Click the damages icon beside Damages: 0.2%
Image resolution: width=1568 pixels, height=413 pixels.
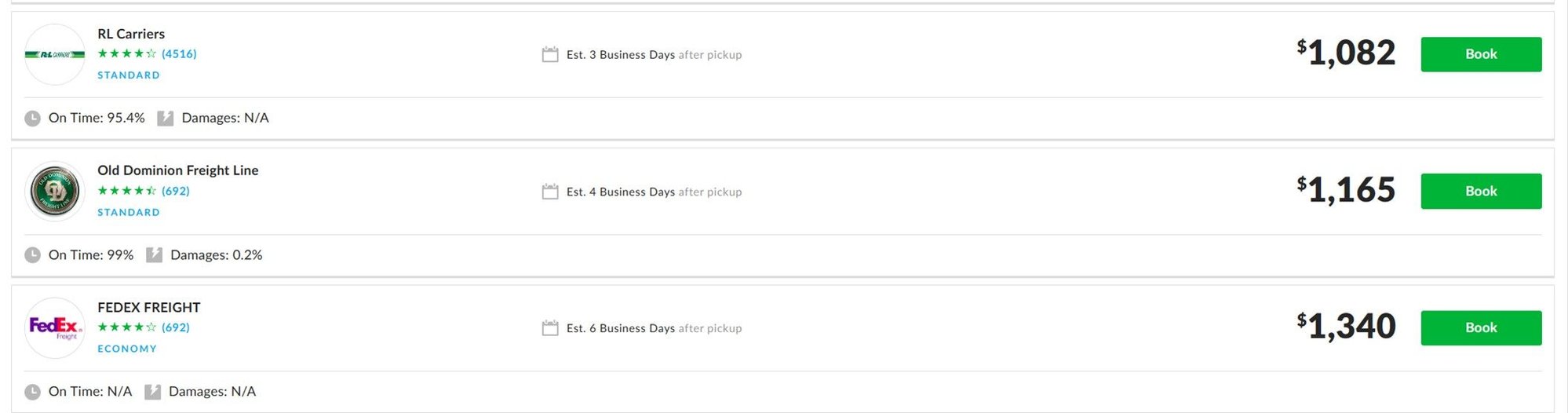coord(154,255)
